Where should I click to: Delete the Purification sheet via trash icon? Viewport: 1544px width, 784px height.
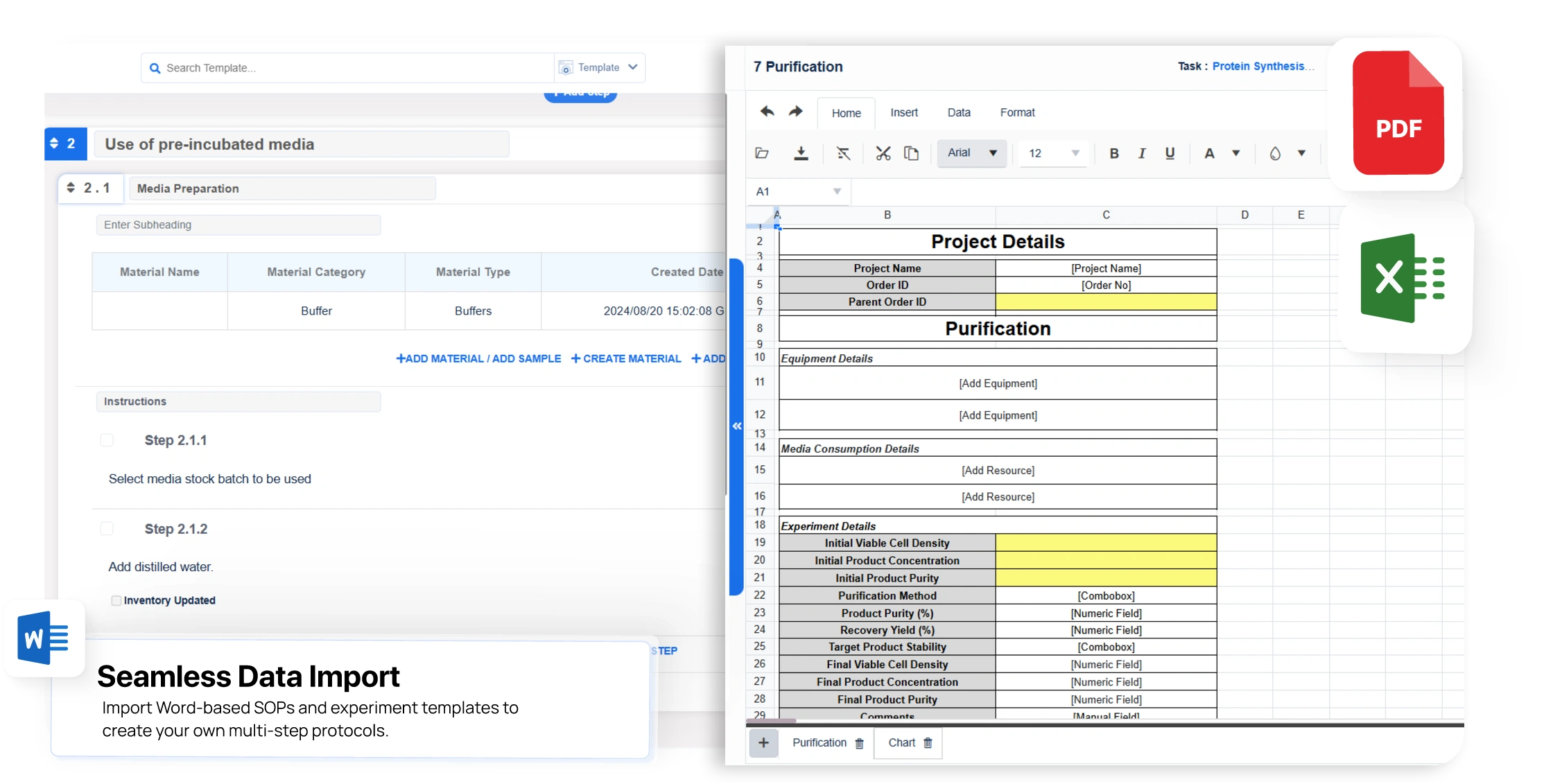tap(860, 742)
